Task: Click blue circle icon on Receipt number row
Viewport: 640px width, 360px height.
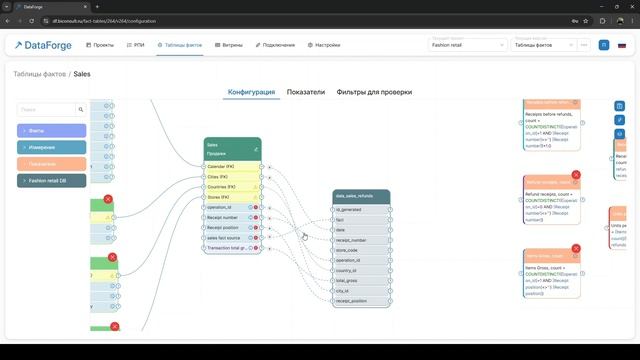Action: (251, 218)
